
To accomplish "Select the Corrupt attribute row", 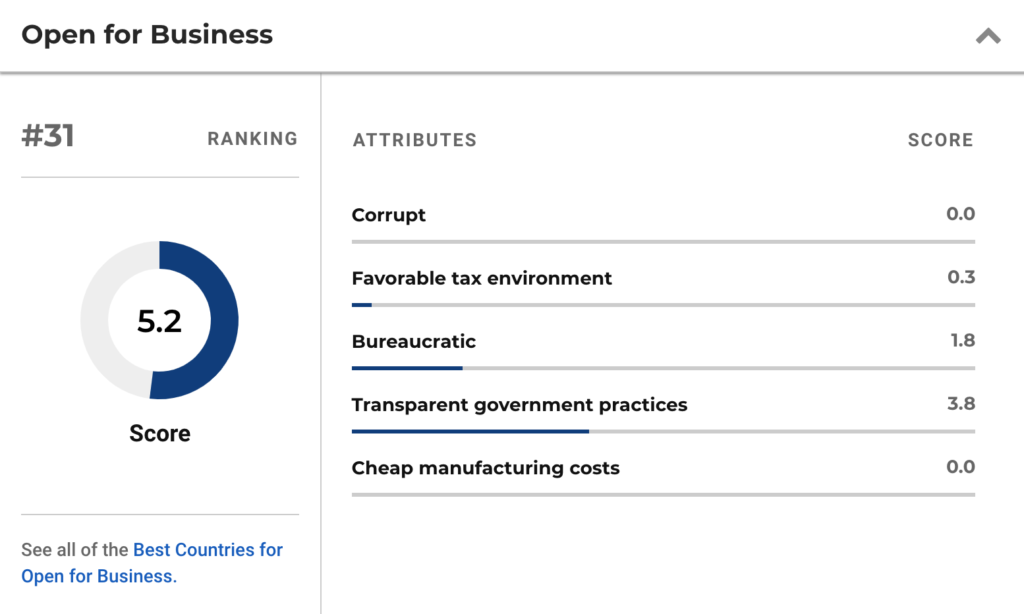I will (663, 221).
